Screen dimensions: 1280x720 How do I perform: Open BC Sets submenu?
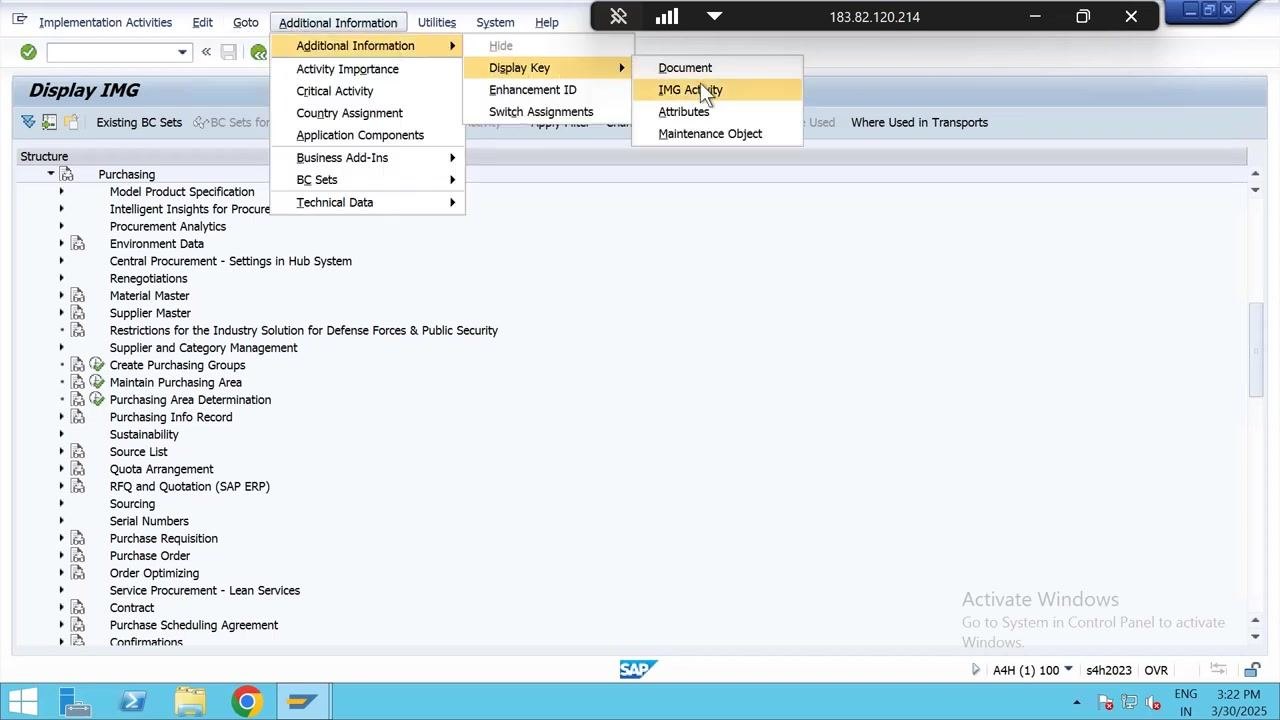click(x=367, y=180)
